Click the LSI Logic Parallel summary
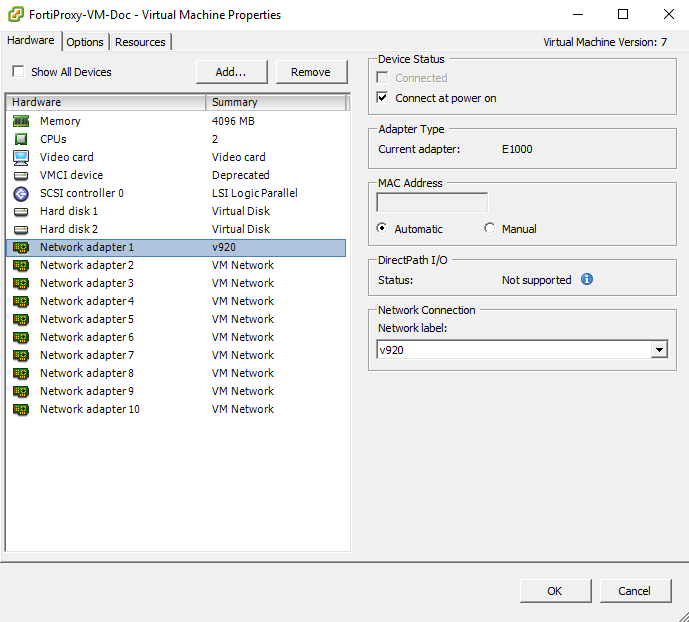The image size is (689, 622). [255, 193]
